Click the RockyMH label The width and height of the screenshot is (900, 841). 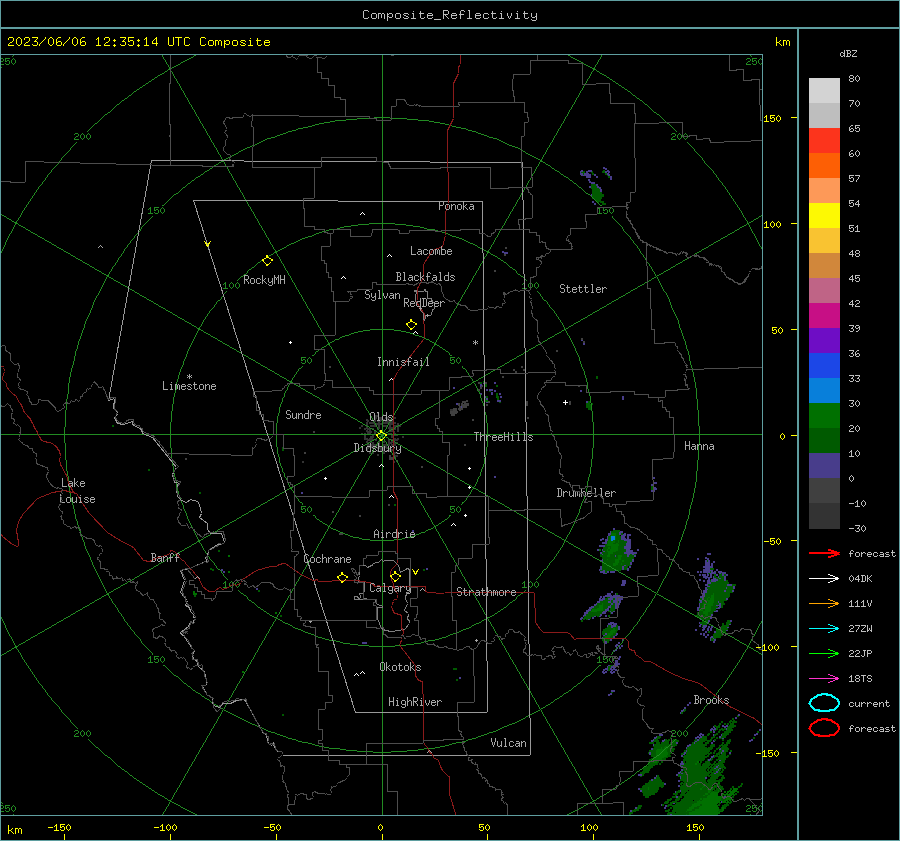pos(264,280)
